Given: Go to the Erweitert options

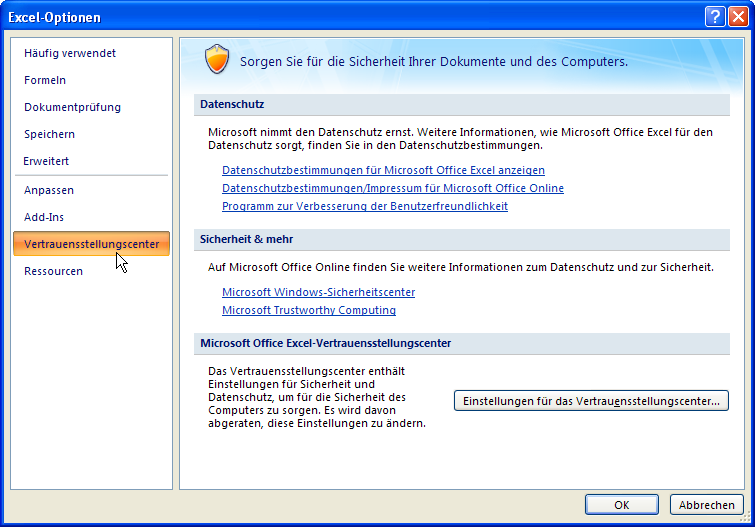Looking at the screenshot, I should [46, 161].
